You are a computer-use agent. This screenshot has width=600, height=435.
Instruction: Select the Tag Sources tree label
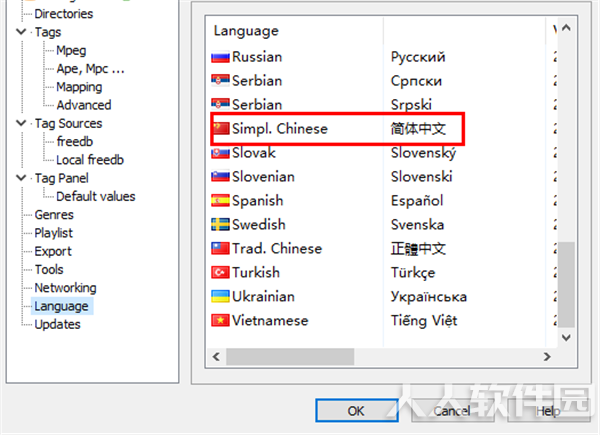point(68,123)
